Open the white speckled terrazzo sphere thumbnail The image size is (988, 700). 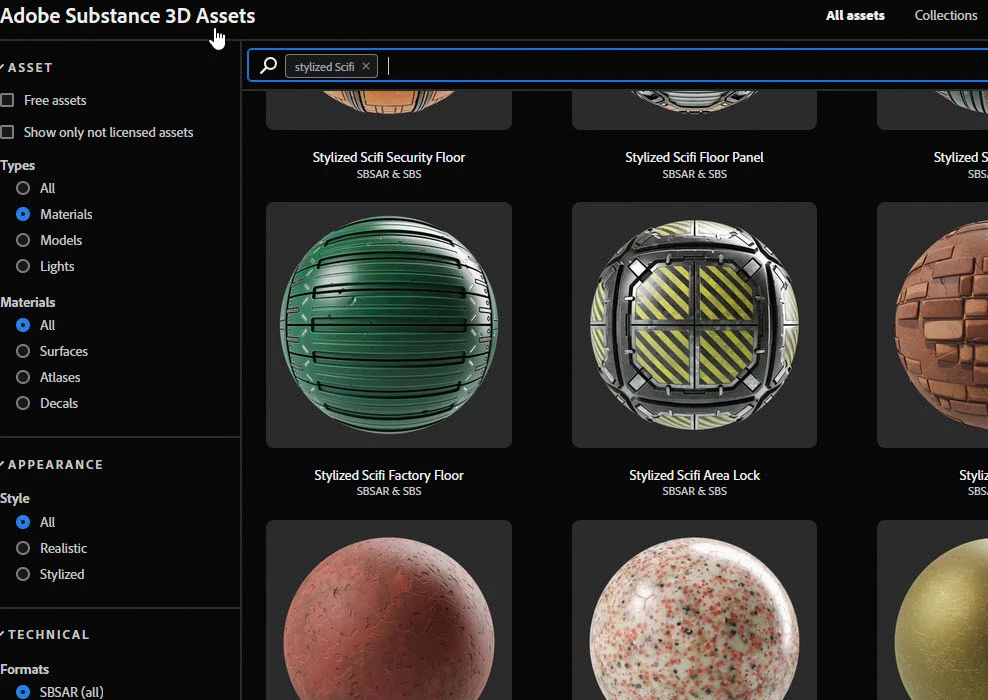(694, 610)
